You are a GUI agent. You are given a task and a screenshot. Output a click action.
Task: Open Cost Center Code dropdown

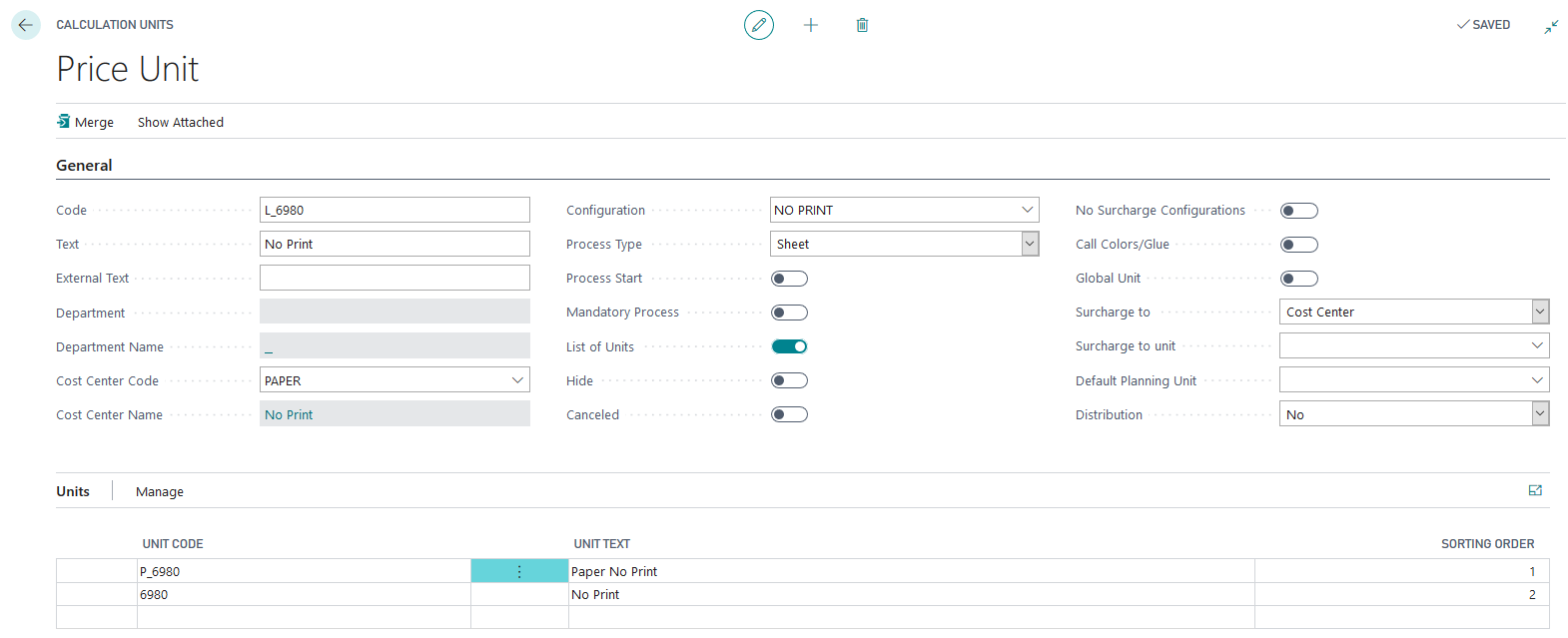pyautogui.click(x=517, y=380)
